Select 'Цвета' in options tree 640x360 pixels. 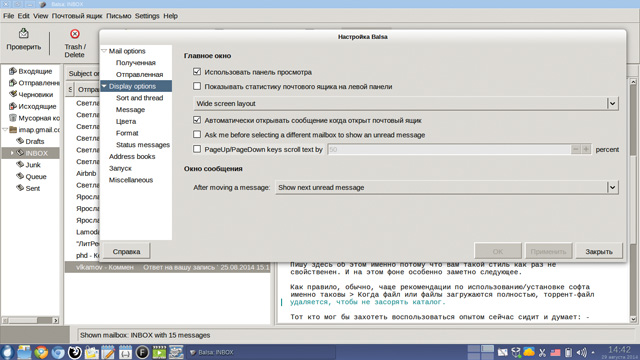pos(126,121)
